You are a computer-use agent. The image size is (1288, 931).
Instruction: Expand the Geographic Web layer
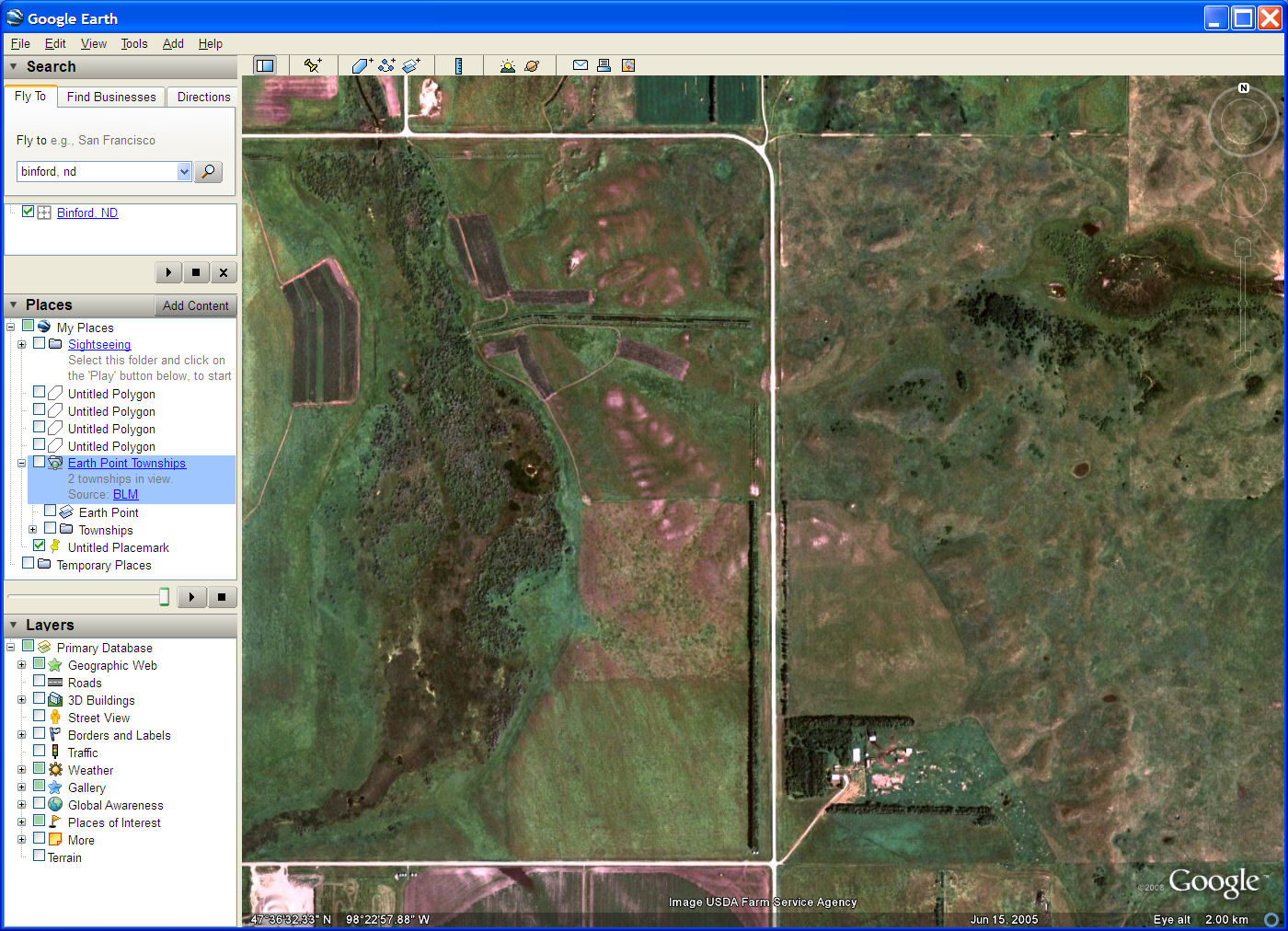21,665
